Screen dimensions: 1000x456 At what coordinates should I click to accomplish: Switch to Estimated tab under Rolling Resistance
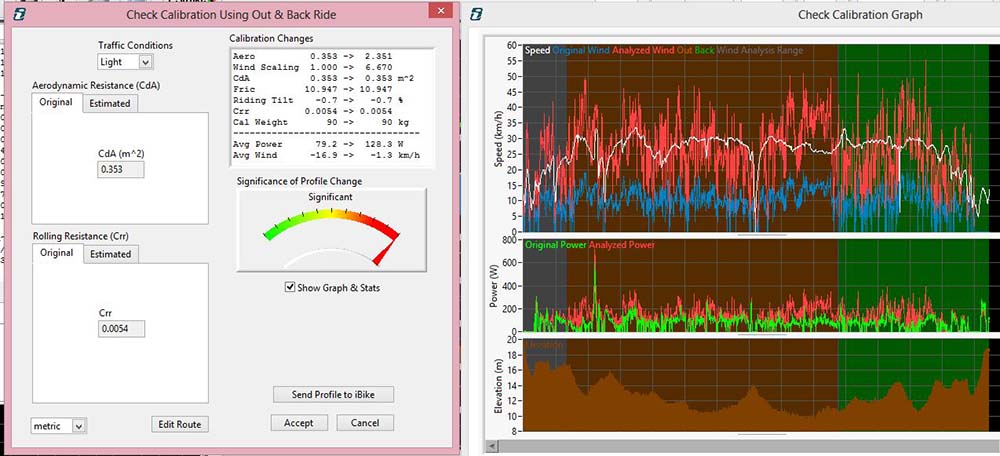[110, 254]
